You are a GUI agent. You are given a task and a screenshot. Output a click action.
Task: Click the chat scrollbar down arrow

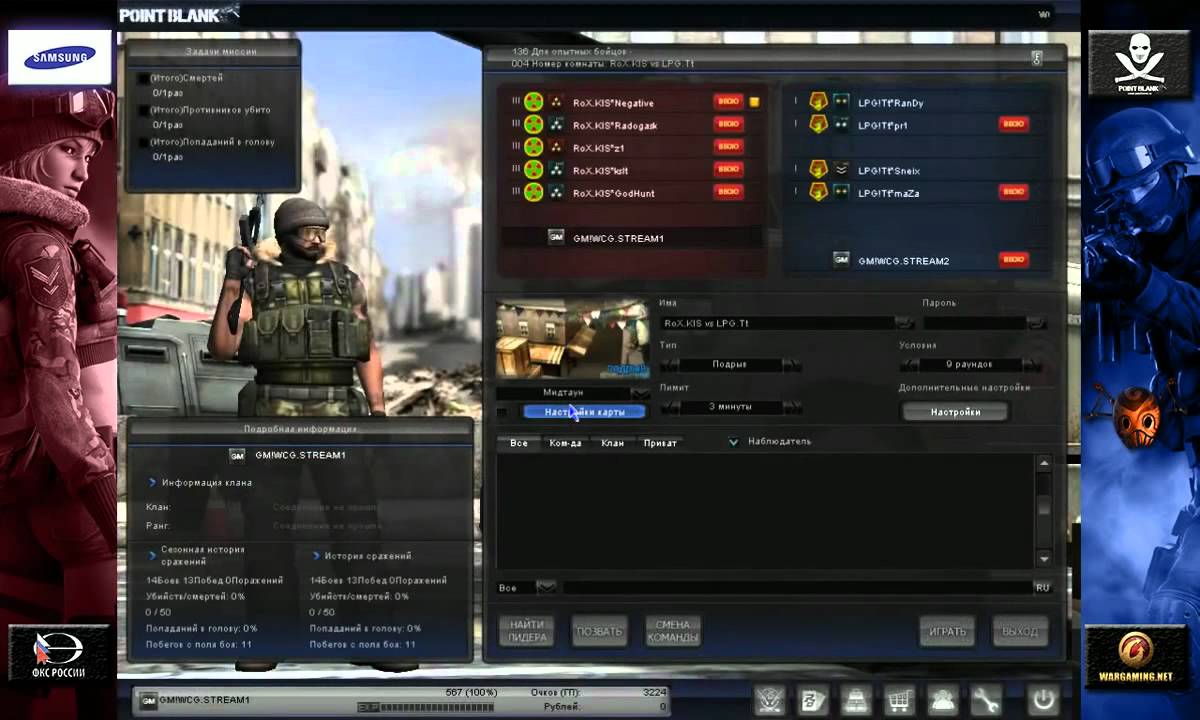point(1044,558)
